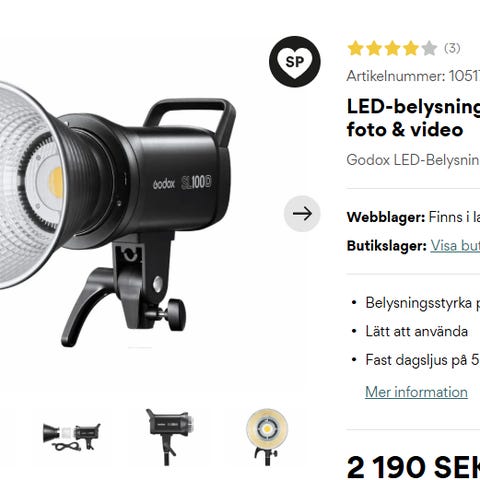The height and width of the screenshot is (480, 480).
Task: Select thumbnail of illuminated front view
Action: 267,437
